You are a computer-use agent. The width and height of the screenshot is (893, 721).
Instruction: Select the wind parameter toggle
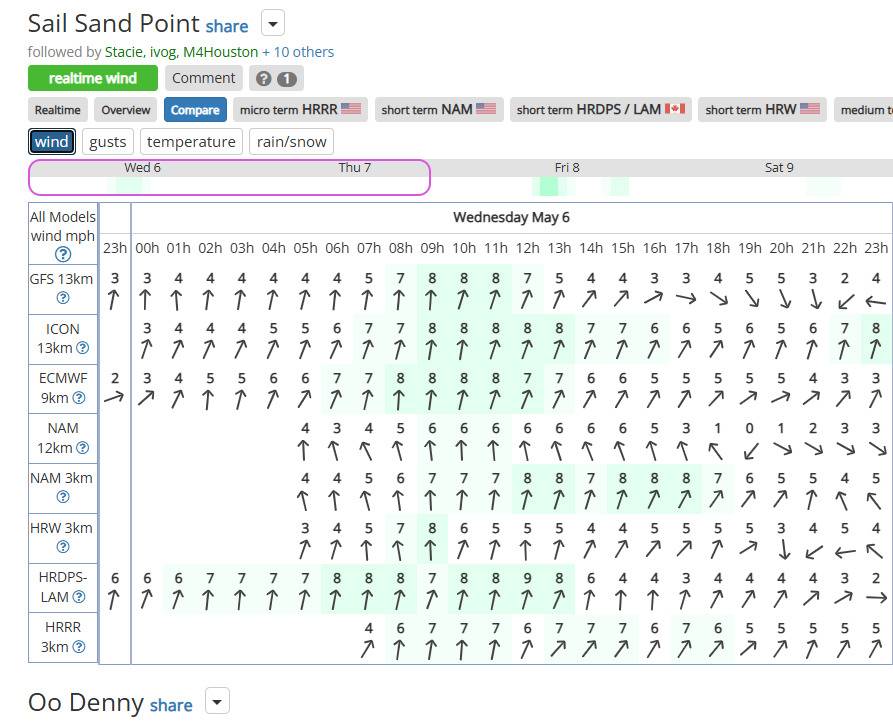(52, 142)
